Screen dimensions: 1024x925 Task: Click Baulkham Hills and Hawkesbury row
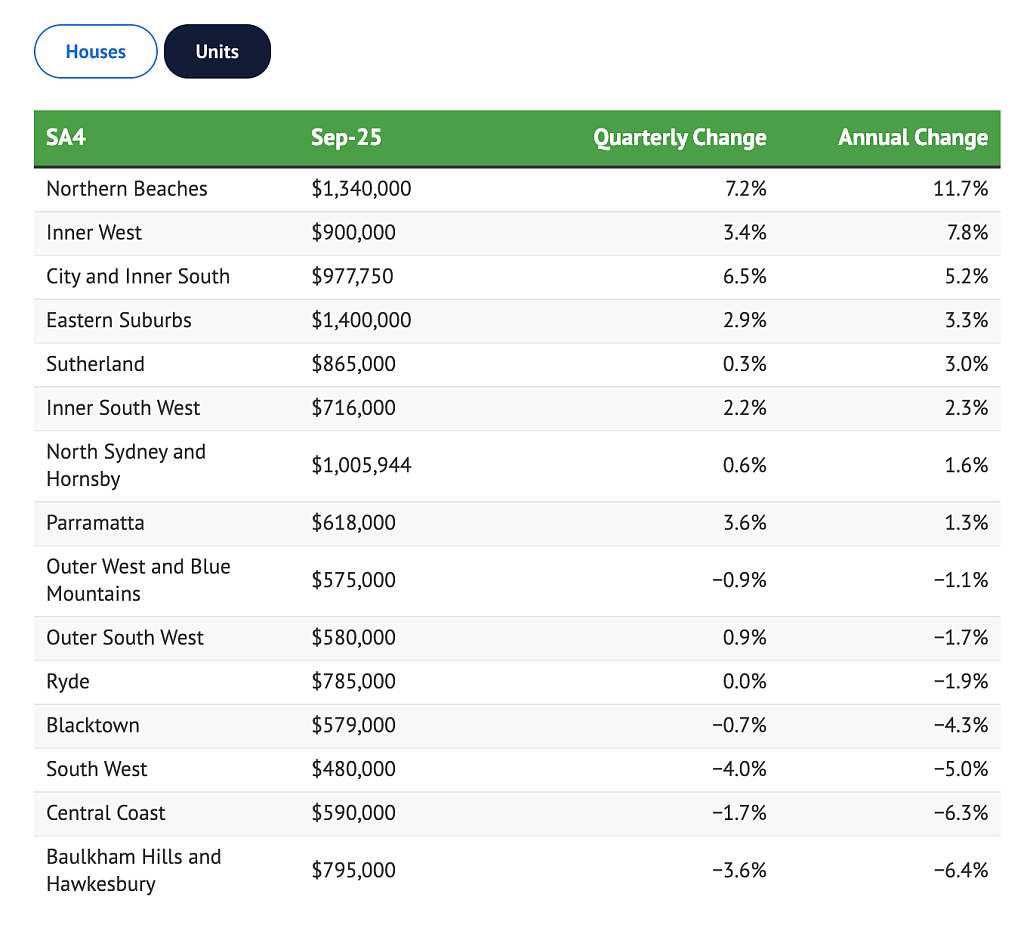(517, 871)
